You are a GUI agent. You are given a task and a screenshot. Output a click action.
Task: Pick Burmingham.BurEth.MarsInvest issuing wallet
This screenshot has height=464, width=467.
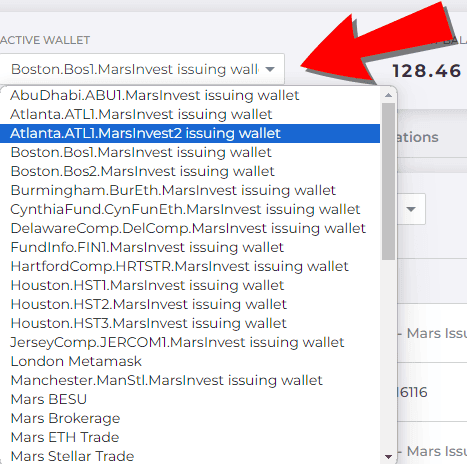click(190, 190)
